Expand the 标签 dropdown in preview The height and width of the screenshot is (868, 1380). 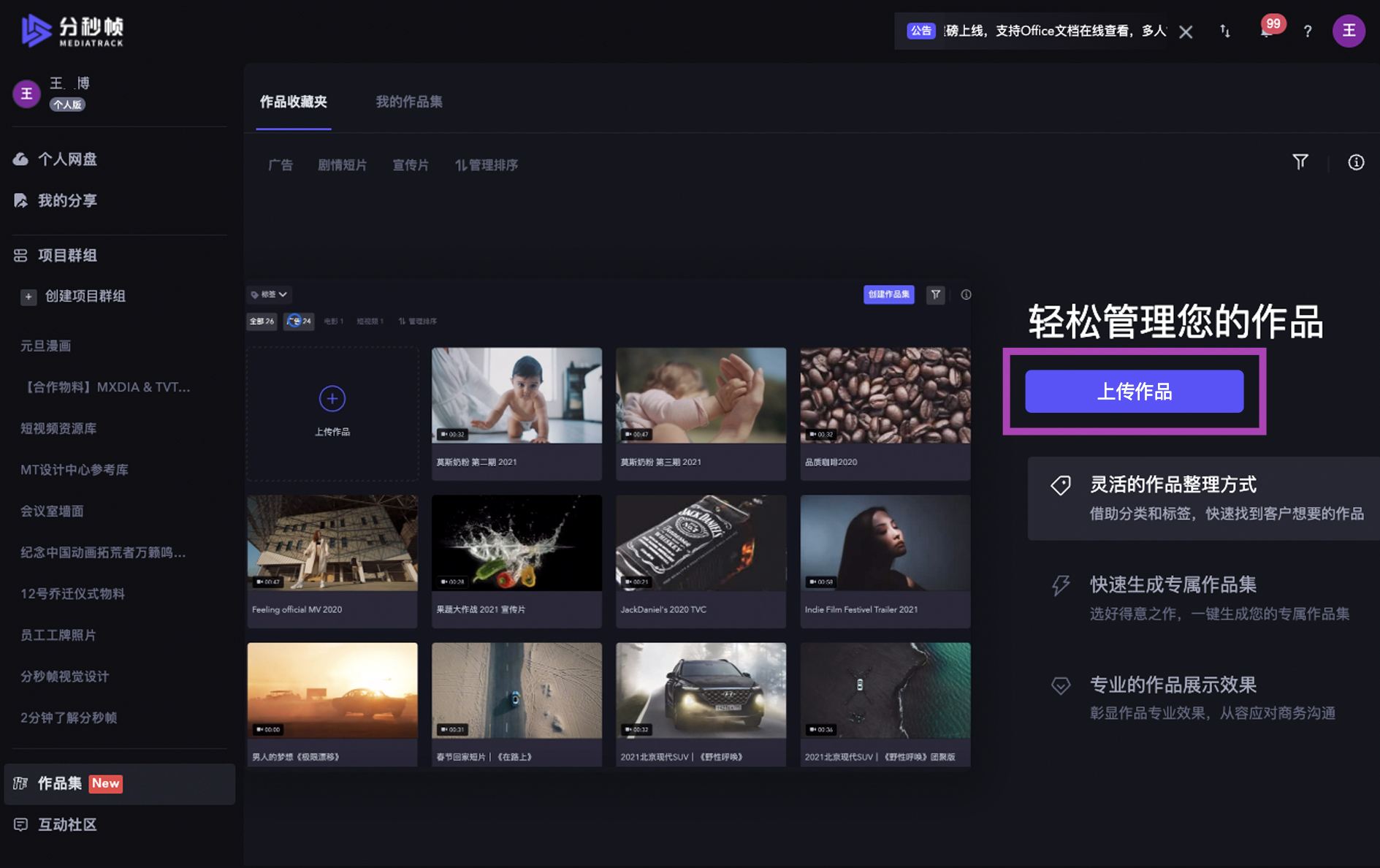(x=269, y=294)
